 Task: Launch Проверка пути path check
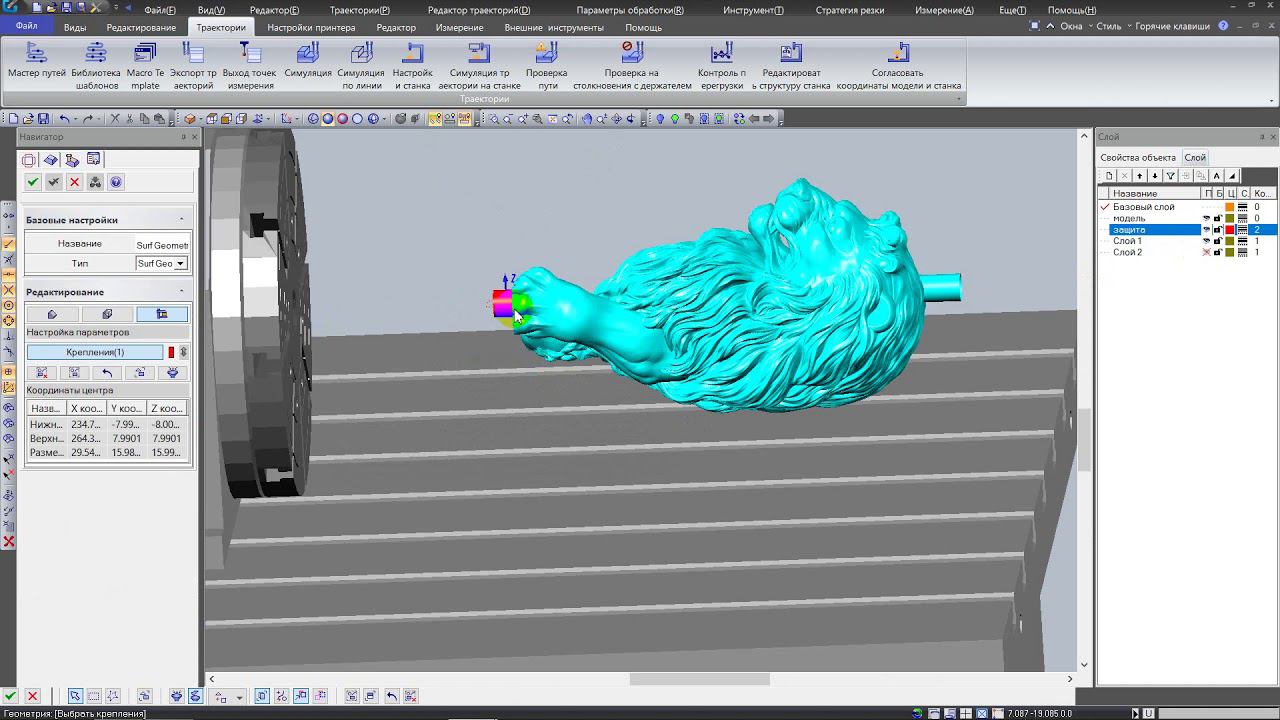tap(546, 54)
